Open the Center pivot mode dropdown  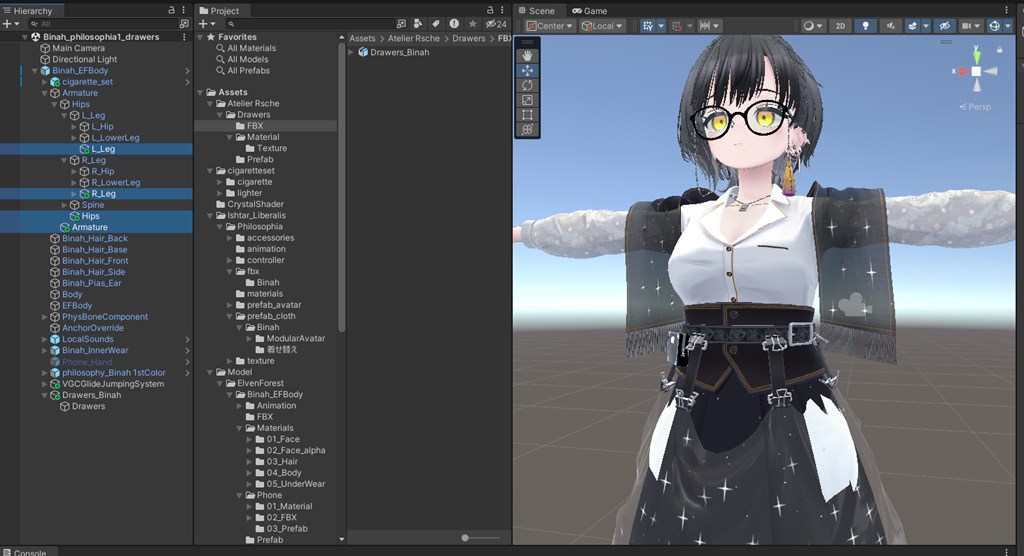coord(550,25)
